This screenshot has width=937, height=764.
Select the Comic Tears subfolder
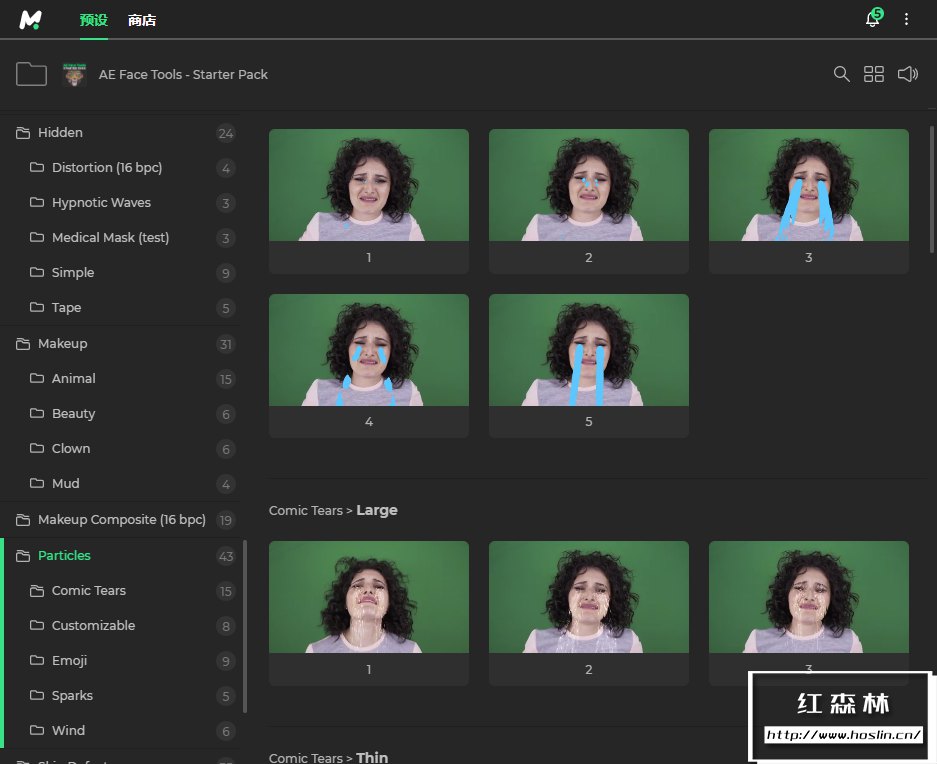coord(89,591)
